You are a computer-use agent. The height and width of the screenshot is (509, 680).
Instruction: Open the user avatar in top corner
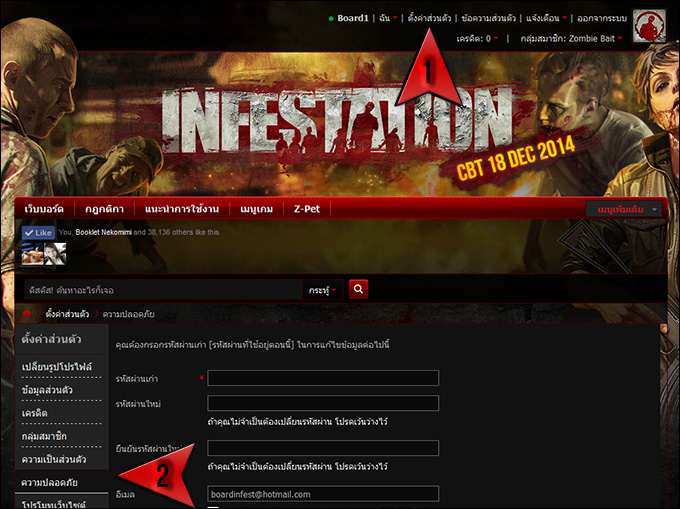tap(649, 26)
